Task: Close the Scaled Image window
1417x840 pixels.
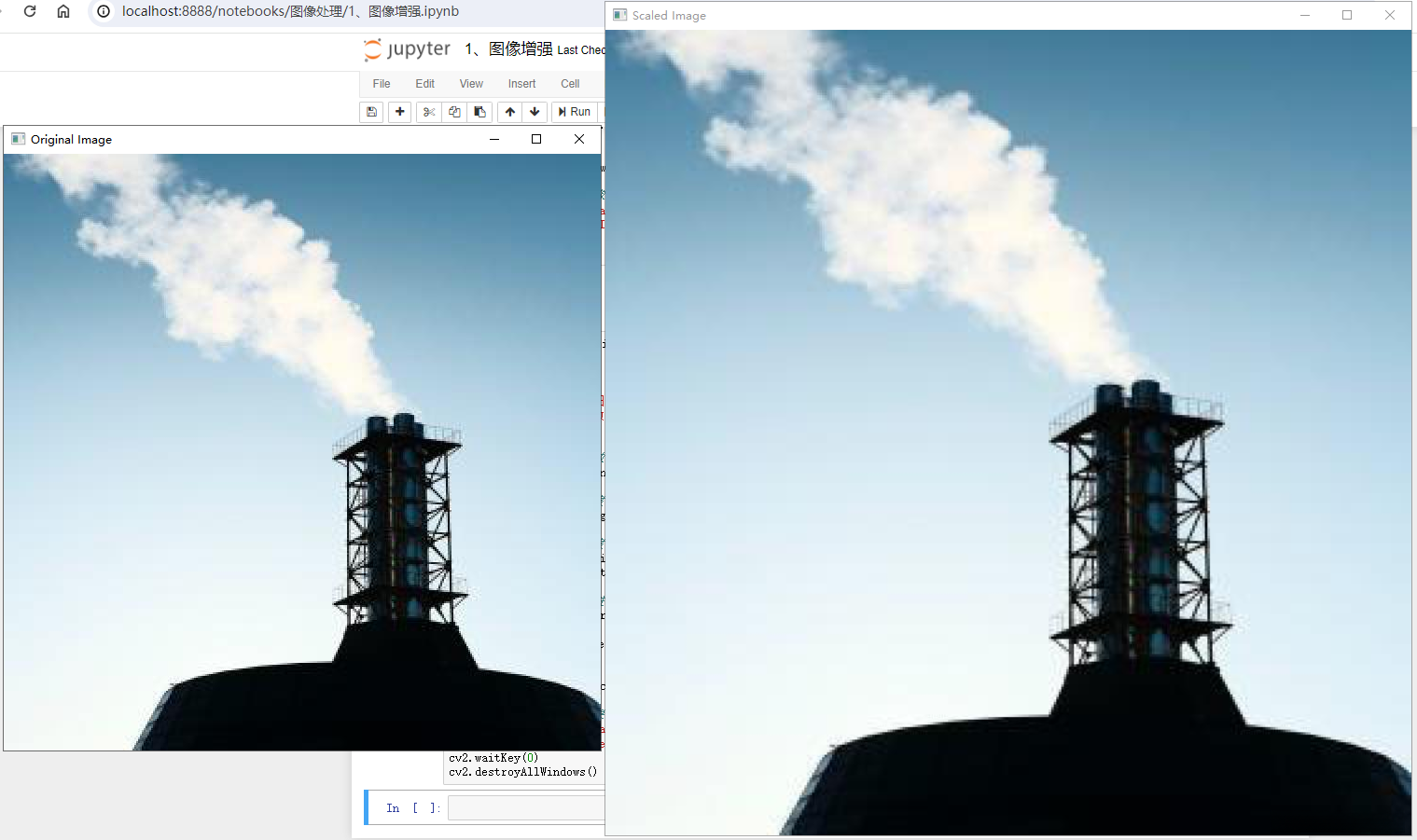Action: [1390, 15]
